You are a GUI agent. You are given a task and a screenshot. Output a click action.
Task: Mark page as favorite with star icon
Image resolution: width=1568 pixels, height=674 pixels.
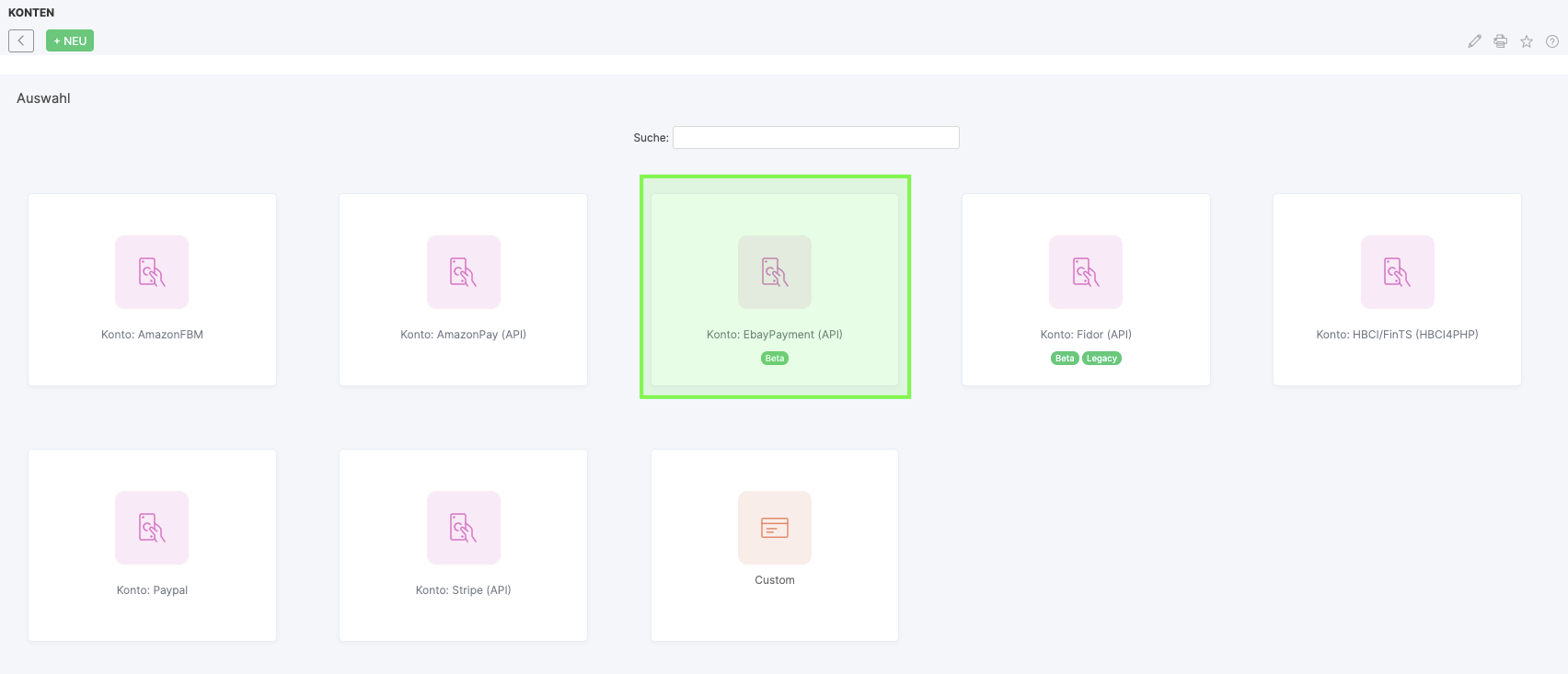pos(1526,41)
